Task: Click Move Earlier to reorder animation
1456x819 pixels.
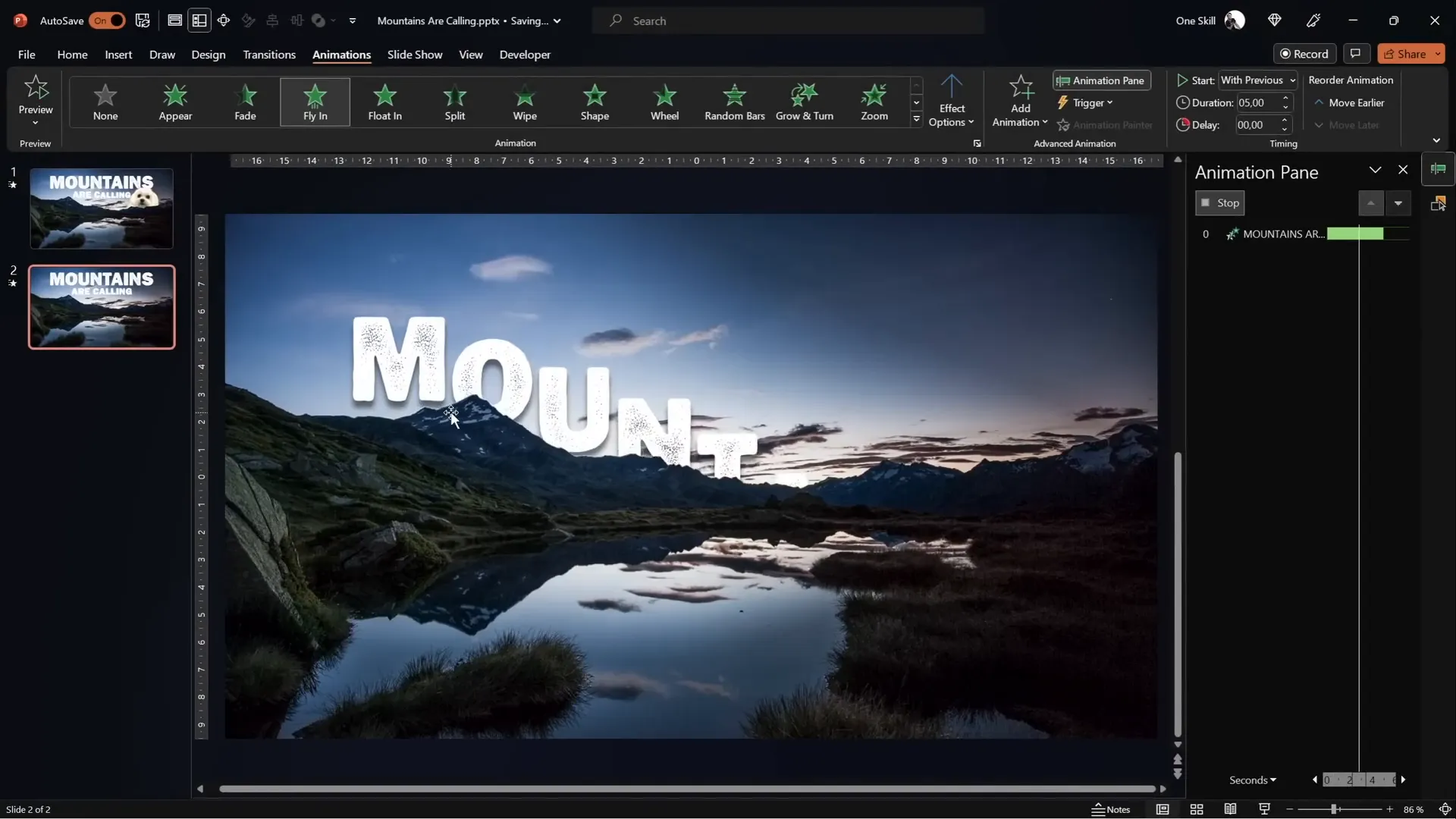Action: point(1349,102)
